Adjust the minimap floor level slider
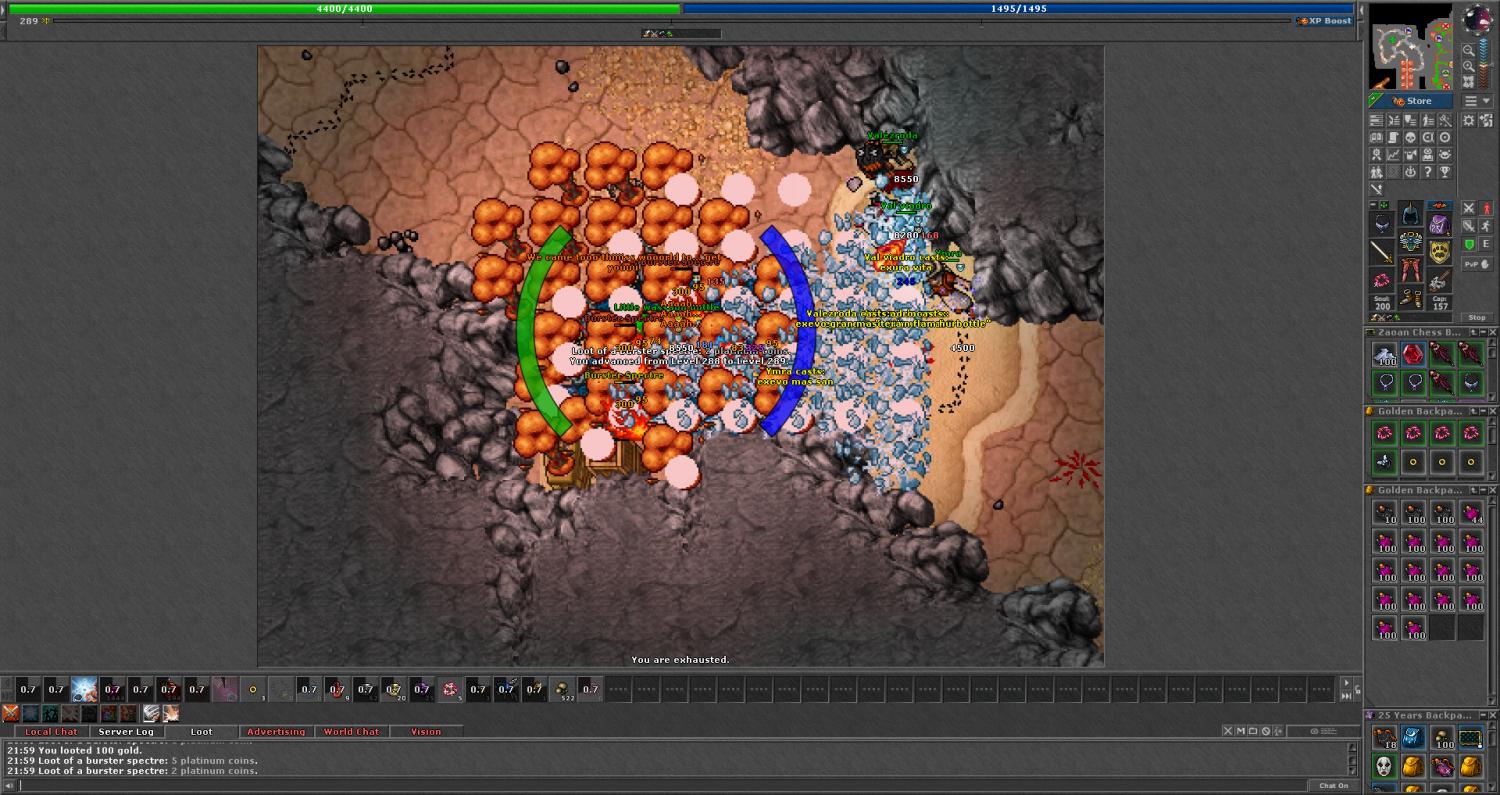This screenshot has height=795, width=1500. point(1485,64)
